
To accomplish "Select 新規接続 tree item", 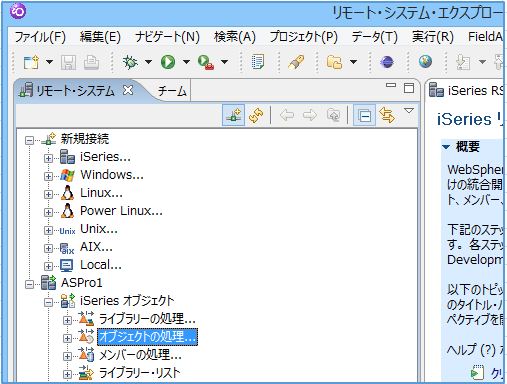I will point(85,139).
